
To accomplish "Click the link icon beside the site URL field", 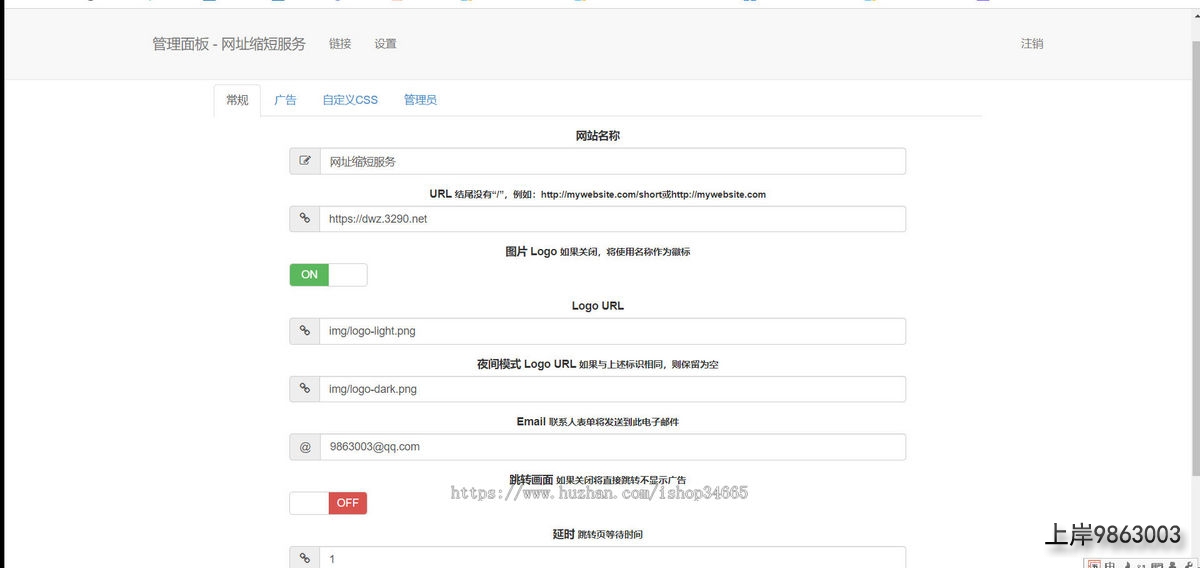I will [305, 219].
